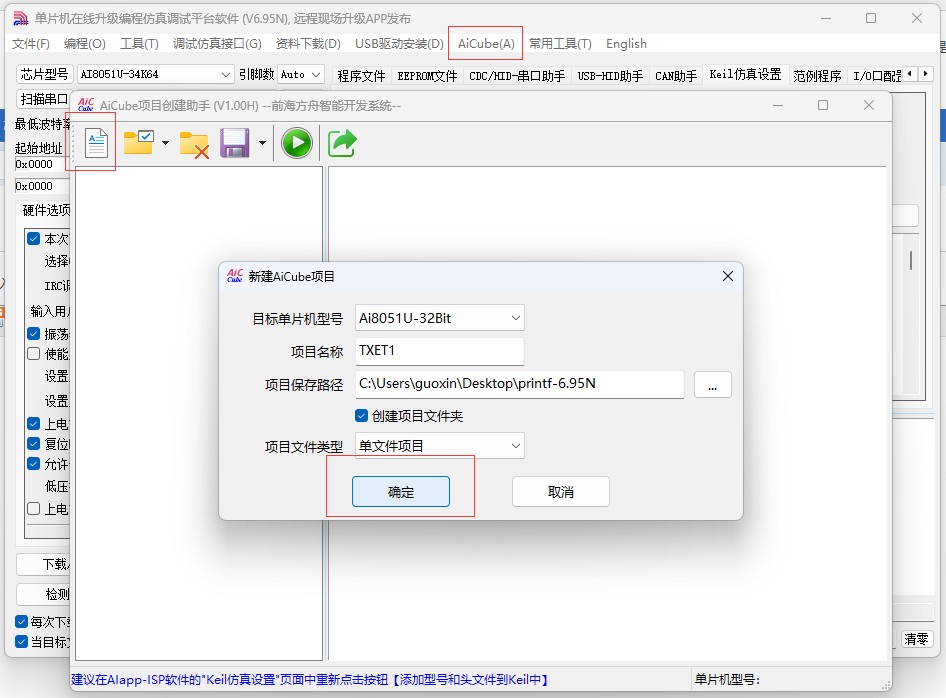Expand the open folder dropdown arrow
Viewport: 946px width, 698px height.
click(x=165, y=143)
